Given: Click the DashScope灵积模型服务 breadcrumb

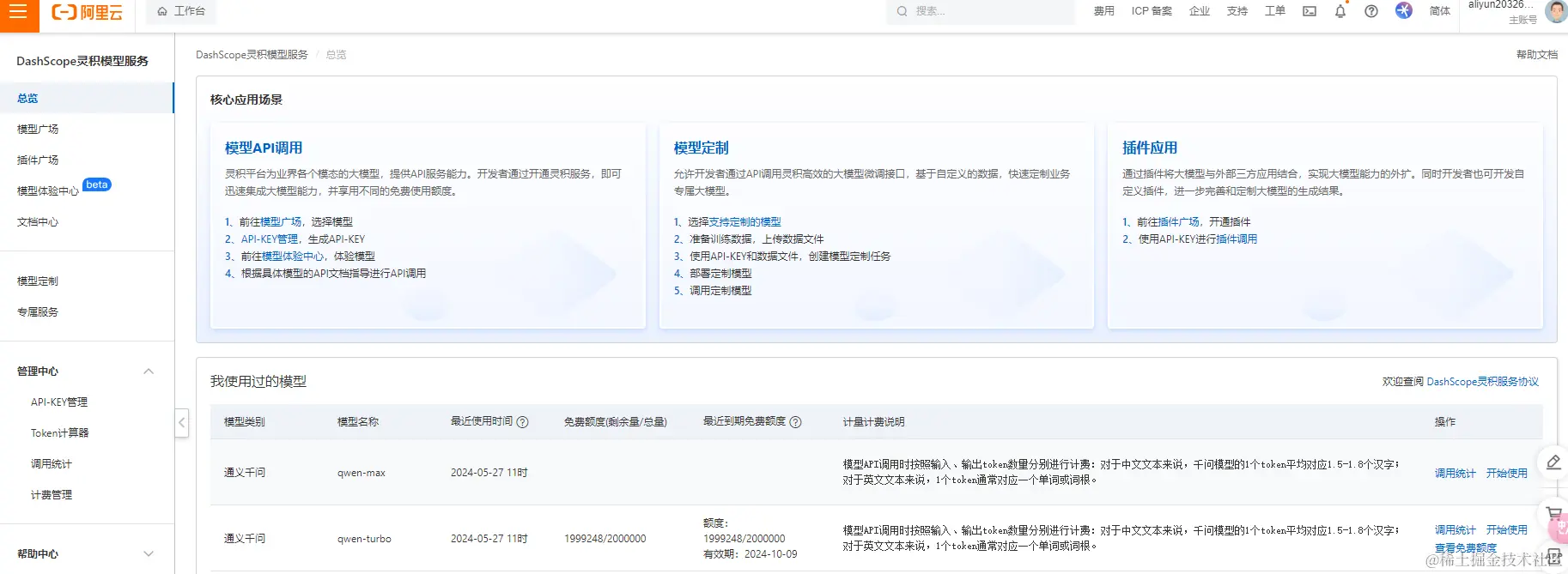Looking at the screenshot, I should (252, 55).
